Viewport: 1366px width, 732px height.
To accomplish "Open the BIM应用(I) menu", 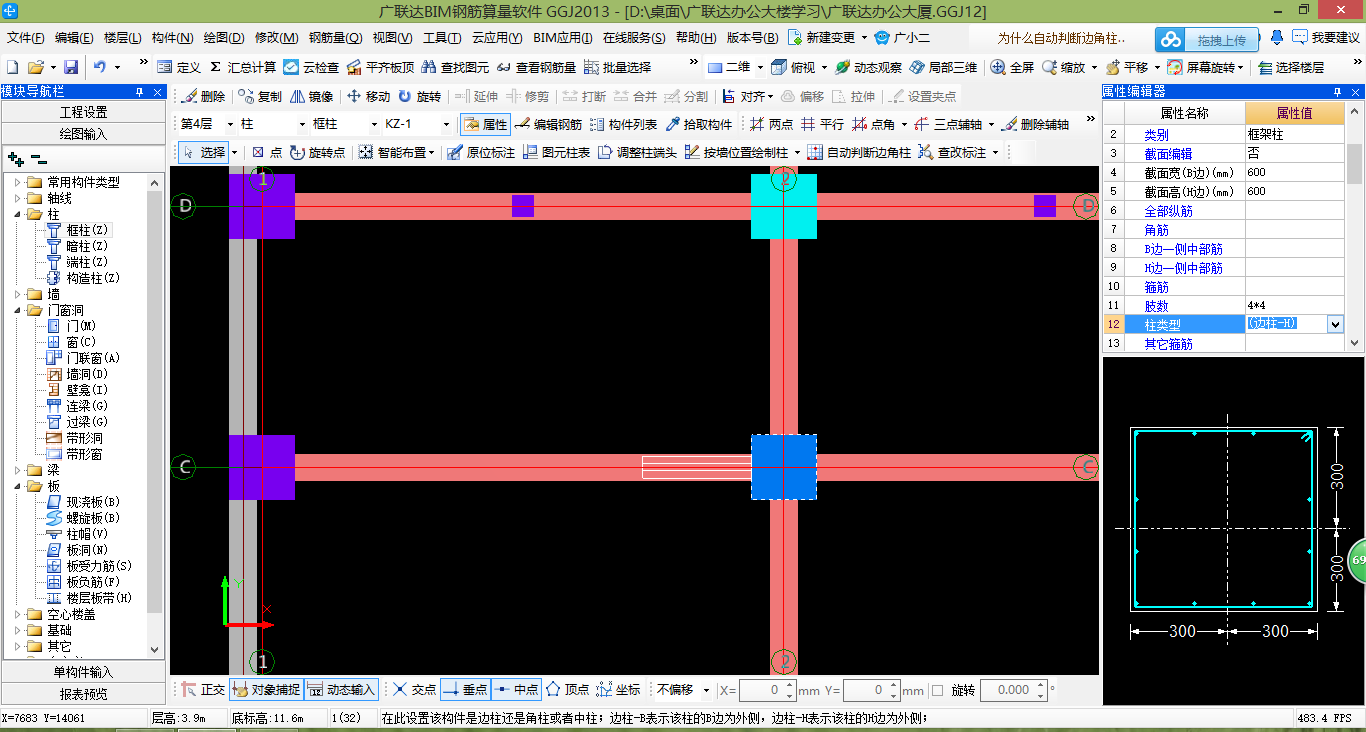I will 563,38.
